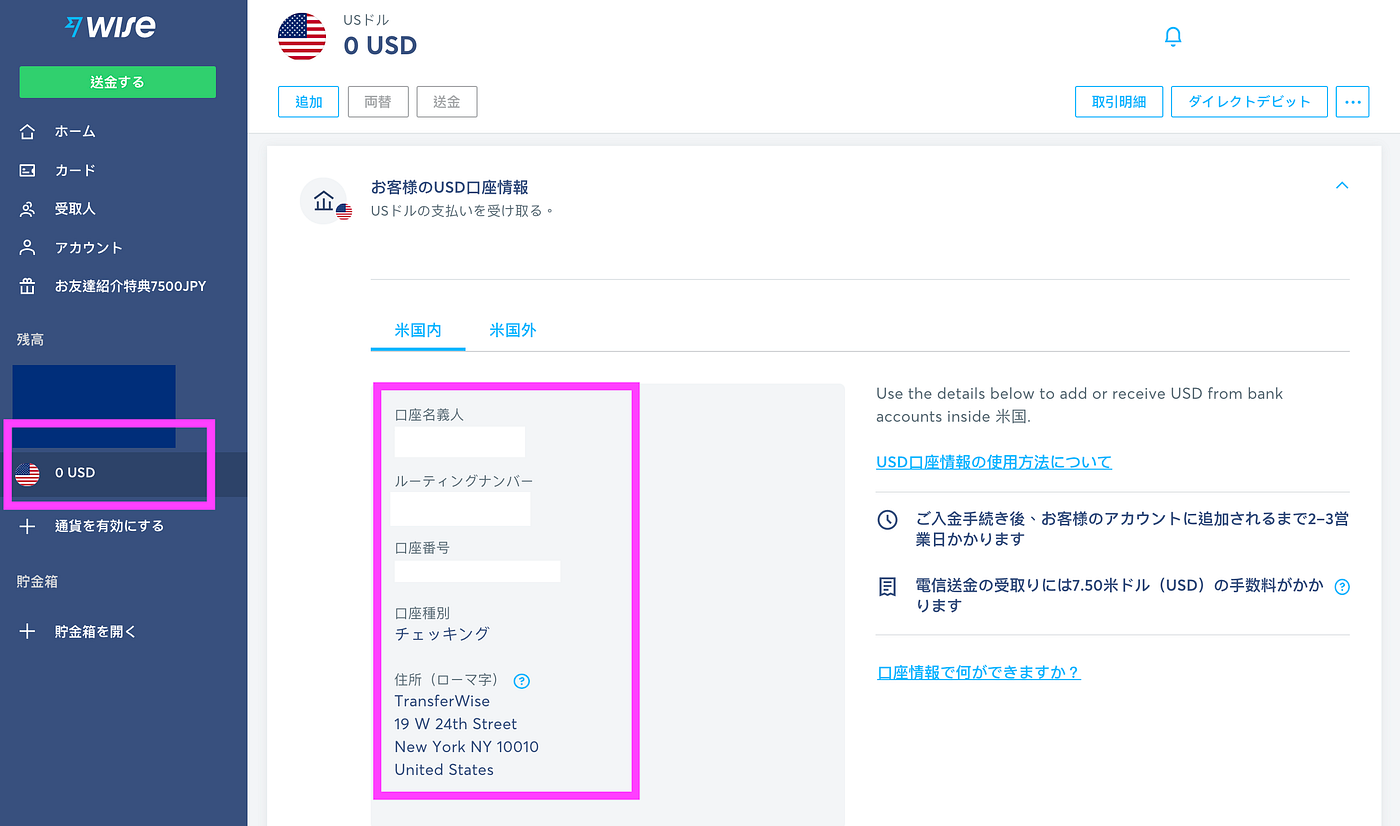The width and height of the screenshot is (1400, 826).
Task: Click 通貨を有効にする
Action: tap(109, 526)
